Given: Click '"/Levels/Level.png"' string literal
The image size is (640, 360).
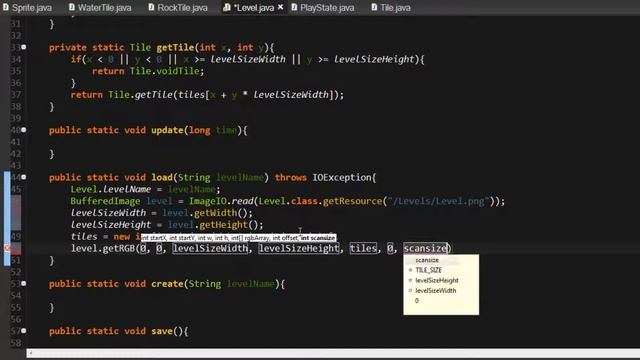Looking at the screenshot, I should [438, 201].
